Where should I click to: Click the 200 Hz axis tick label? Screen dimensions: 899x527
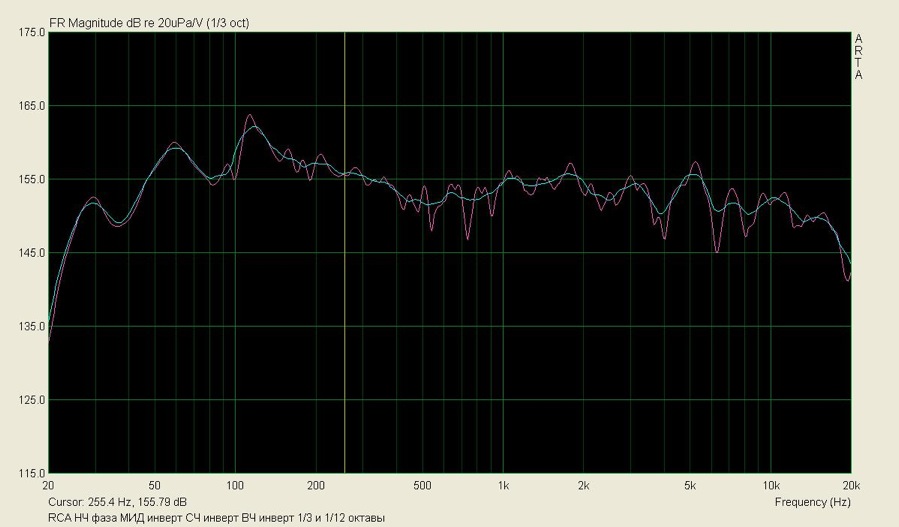point(316,485)
